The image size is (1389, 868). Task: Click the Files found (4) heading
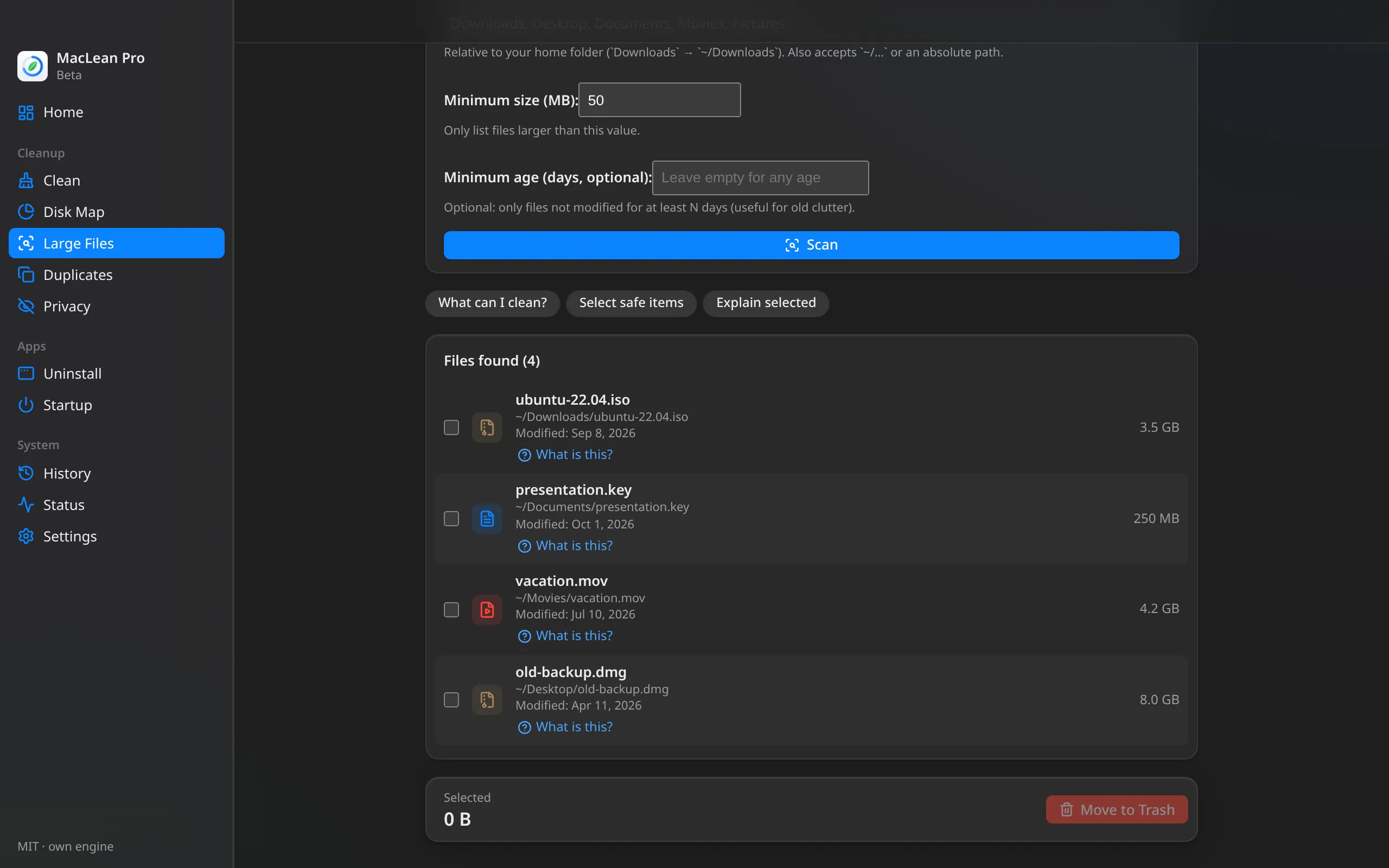click(492, 361)
